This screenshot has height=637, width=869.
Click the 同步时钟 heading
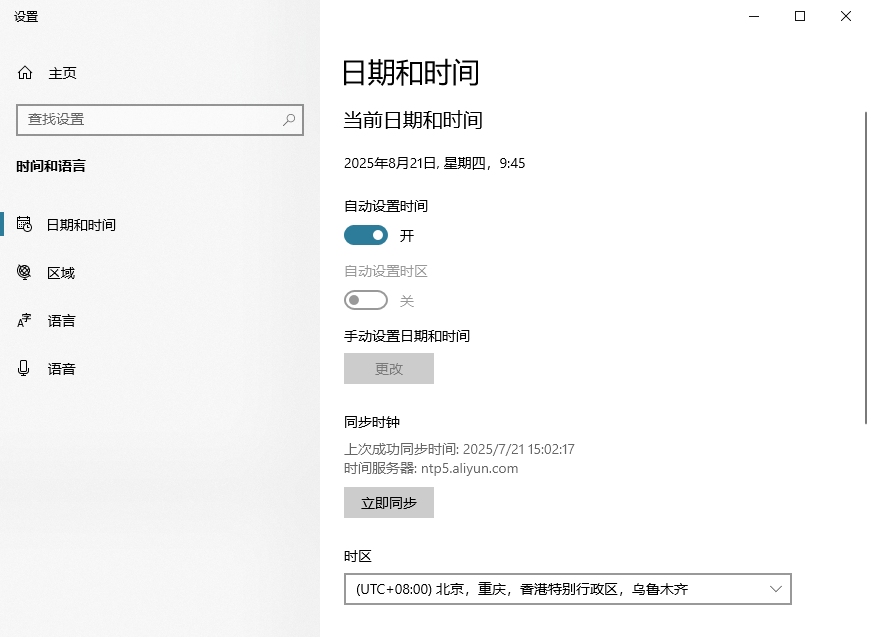click(x=372, y=422)
